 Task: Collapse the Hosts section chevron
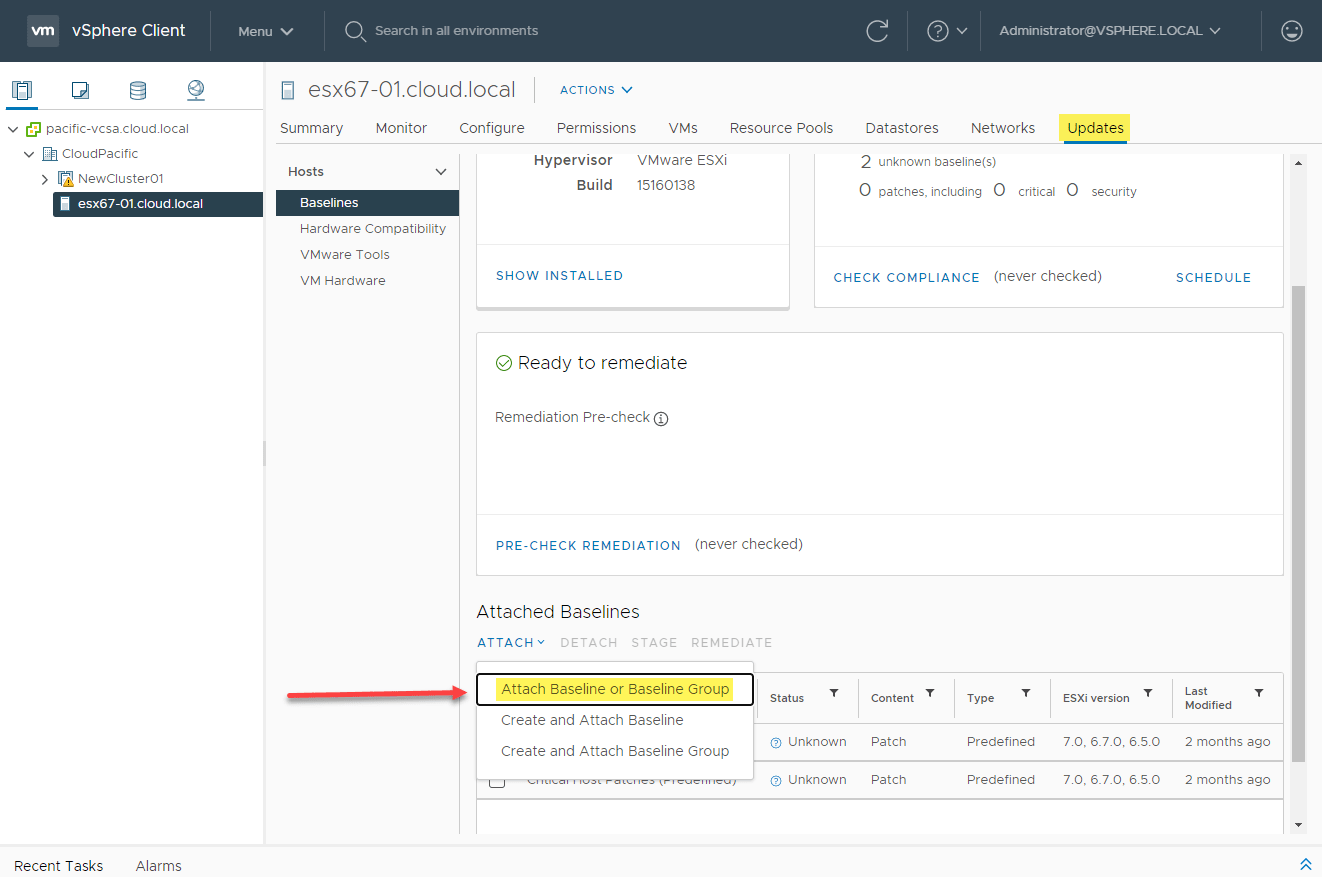[x=441, y=172]
